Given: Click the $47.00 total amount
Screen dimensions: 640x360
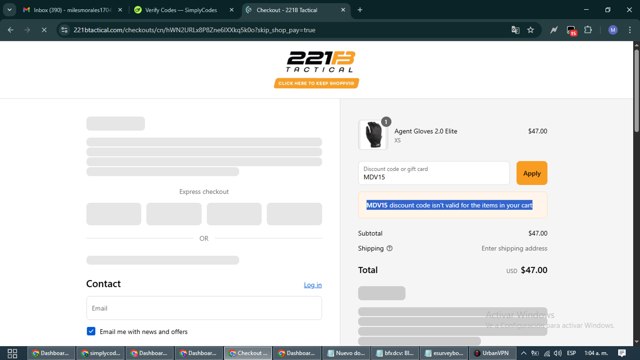Looking at the screenshot, I should pos(534,270).
